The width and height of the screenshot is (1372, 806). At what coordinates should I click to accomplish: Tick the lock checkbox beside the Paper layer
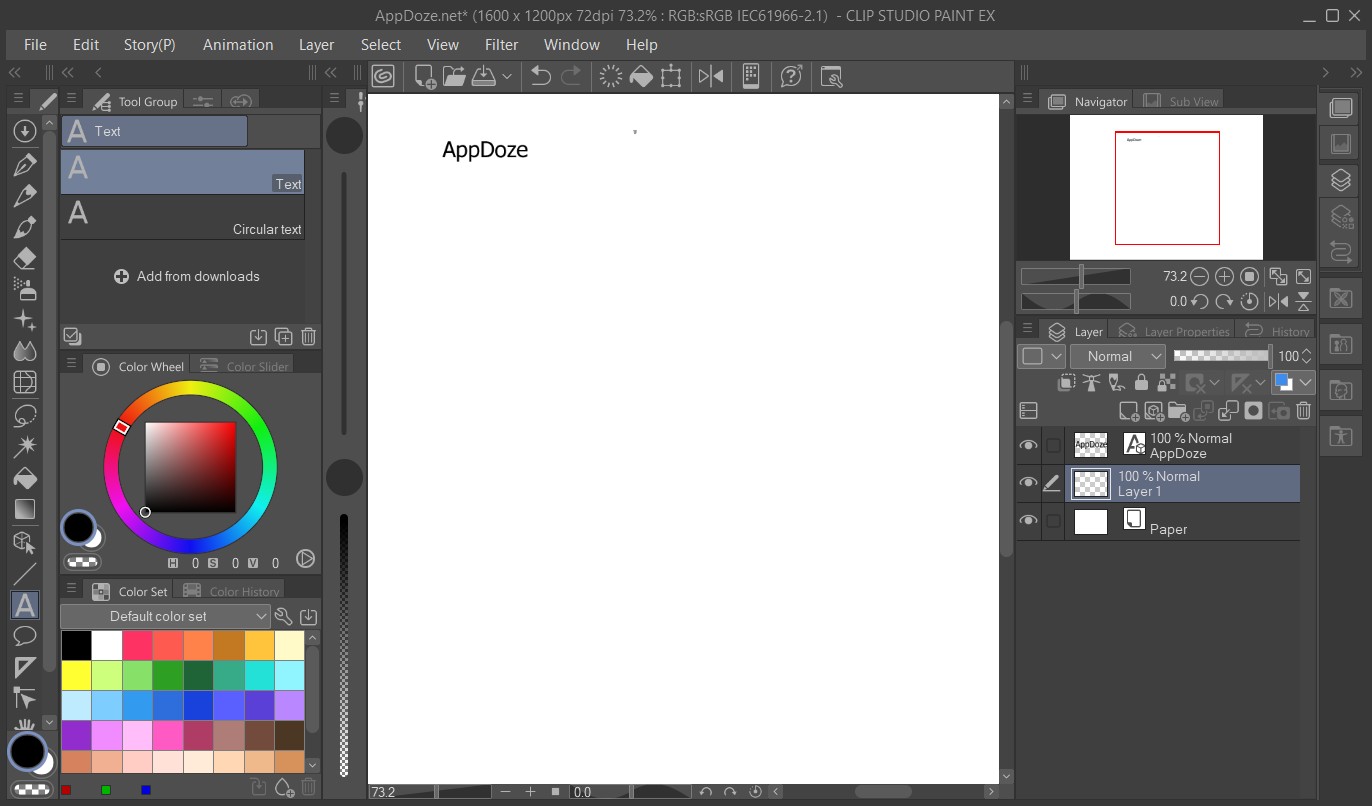click(x=1053, y=521)
